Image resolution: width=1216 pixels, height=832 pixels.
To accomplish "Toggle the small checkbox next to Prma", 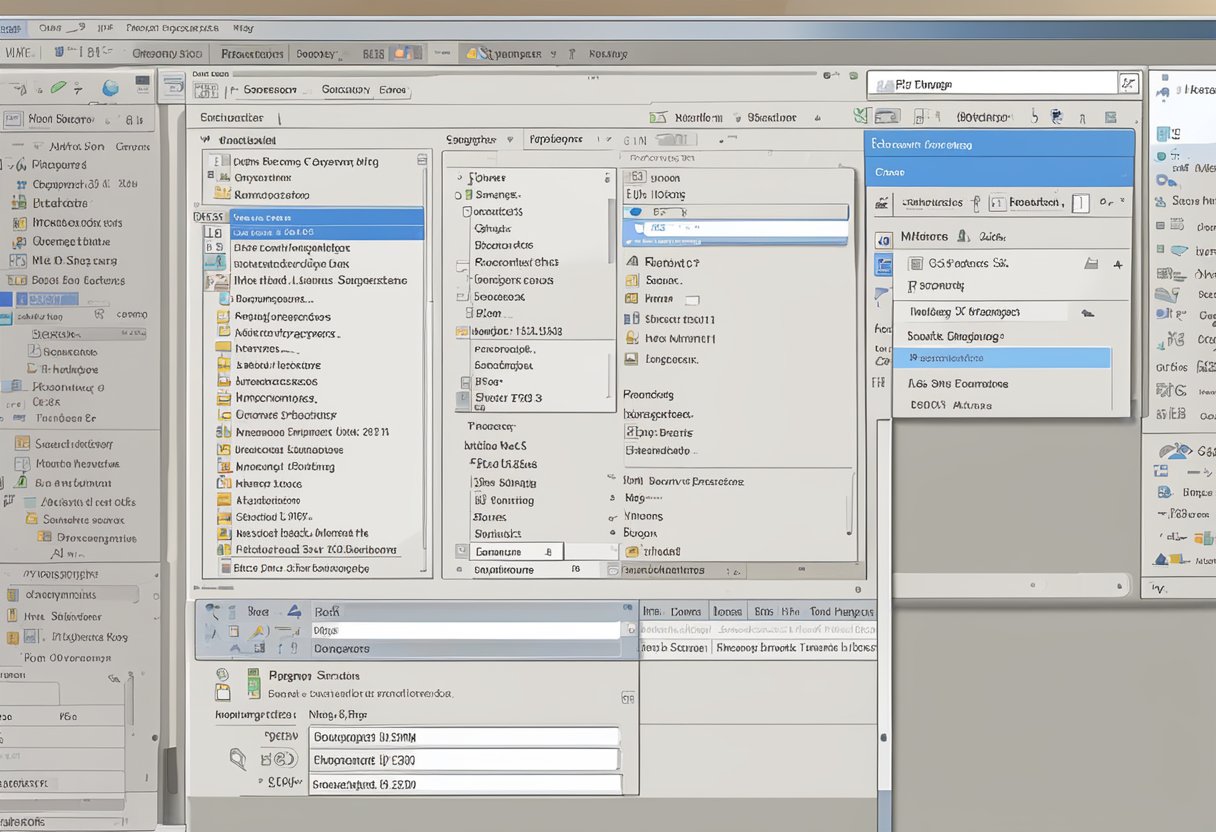I will [691, 299].
